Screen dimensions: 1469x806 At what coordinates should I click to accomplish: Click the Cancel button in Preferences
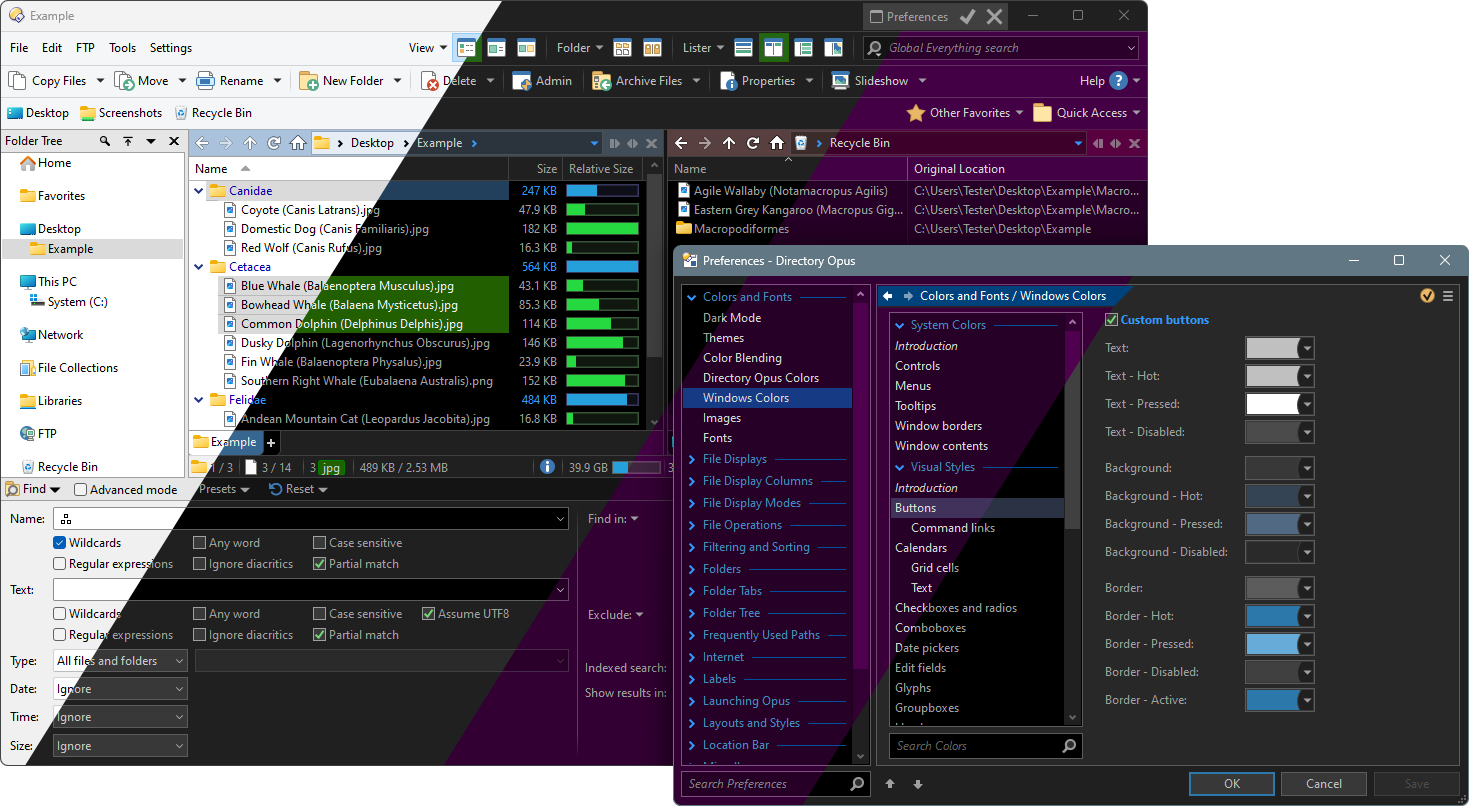(1323, 784)
